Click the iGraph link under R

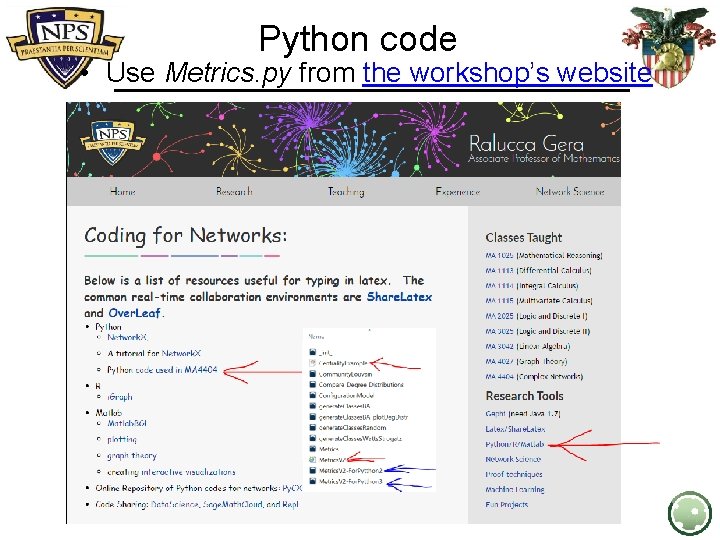(x=119, y=396)
